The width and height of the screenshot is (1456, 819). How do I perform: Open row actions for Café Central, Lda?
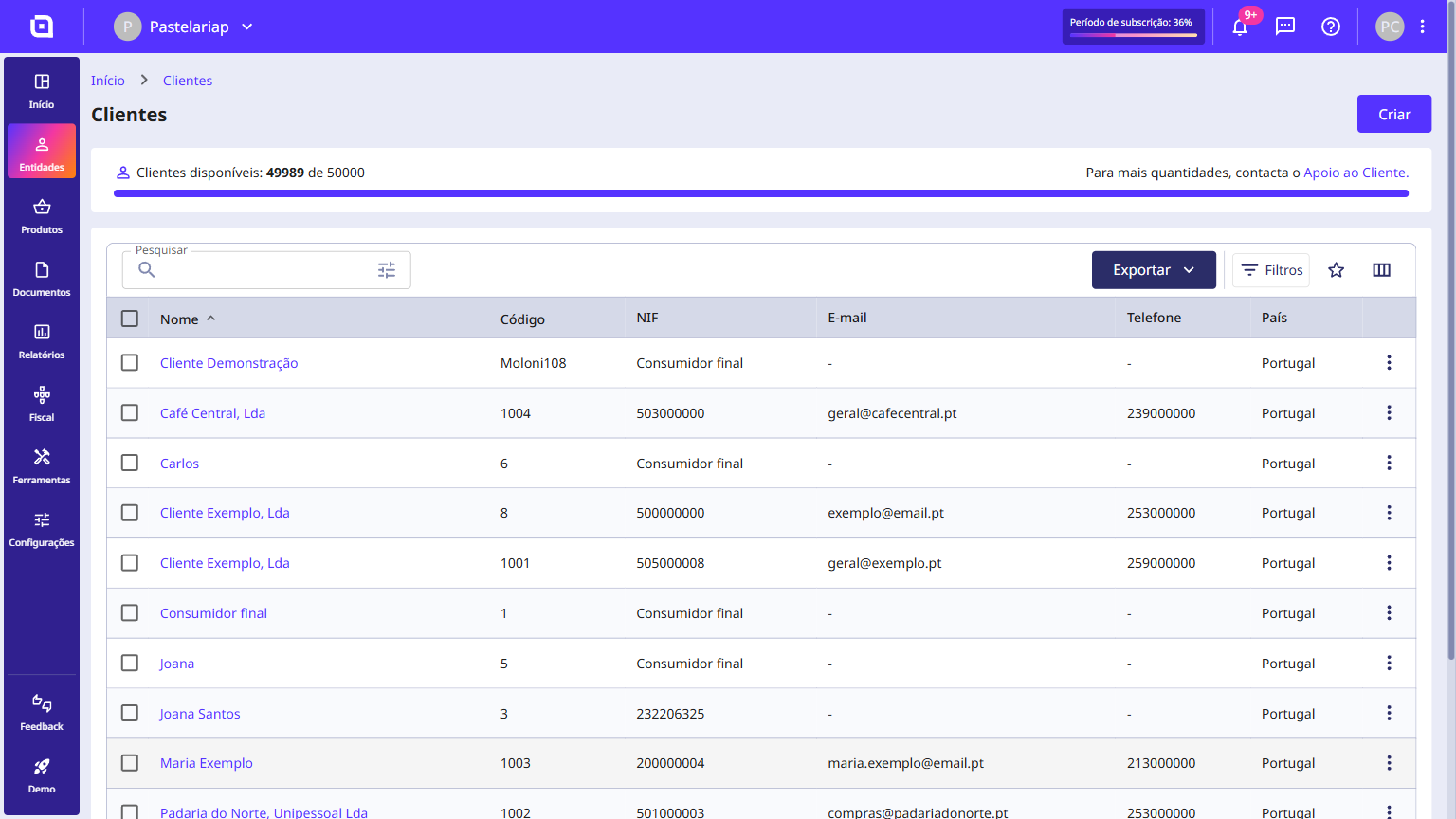[1390, 413]
